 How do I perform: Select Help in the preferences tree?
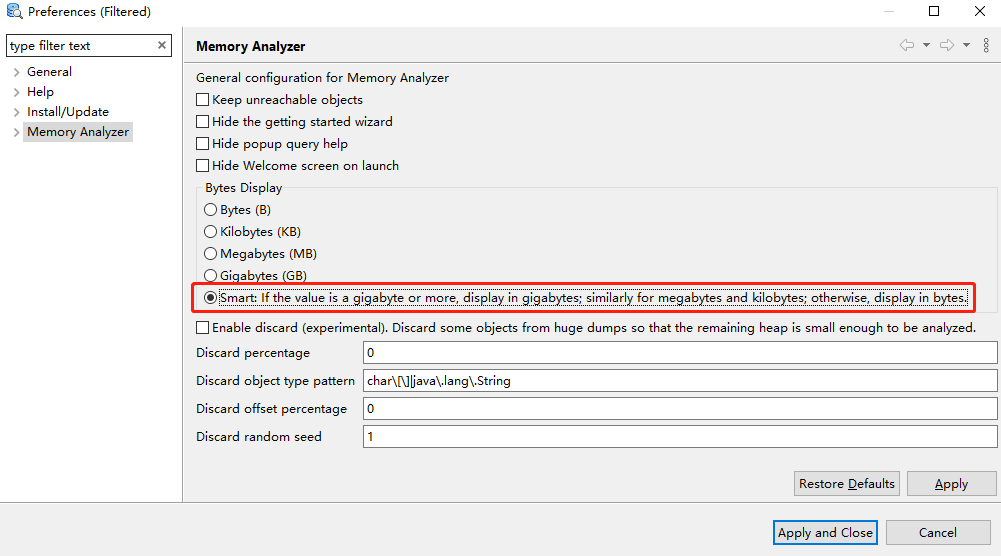(x=40, y=92)
